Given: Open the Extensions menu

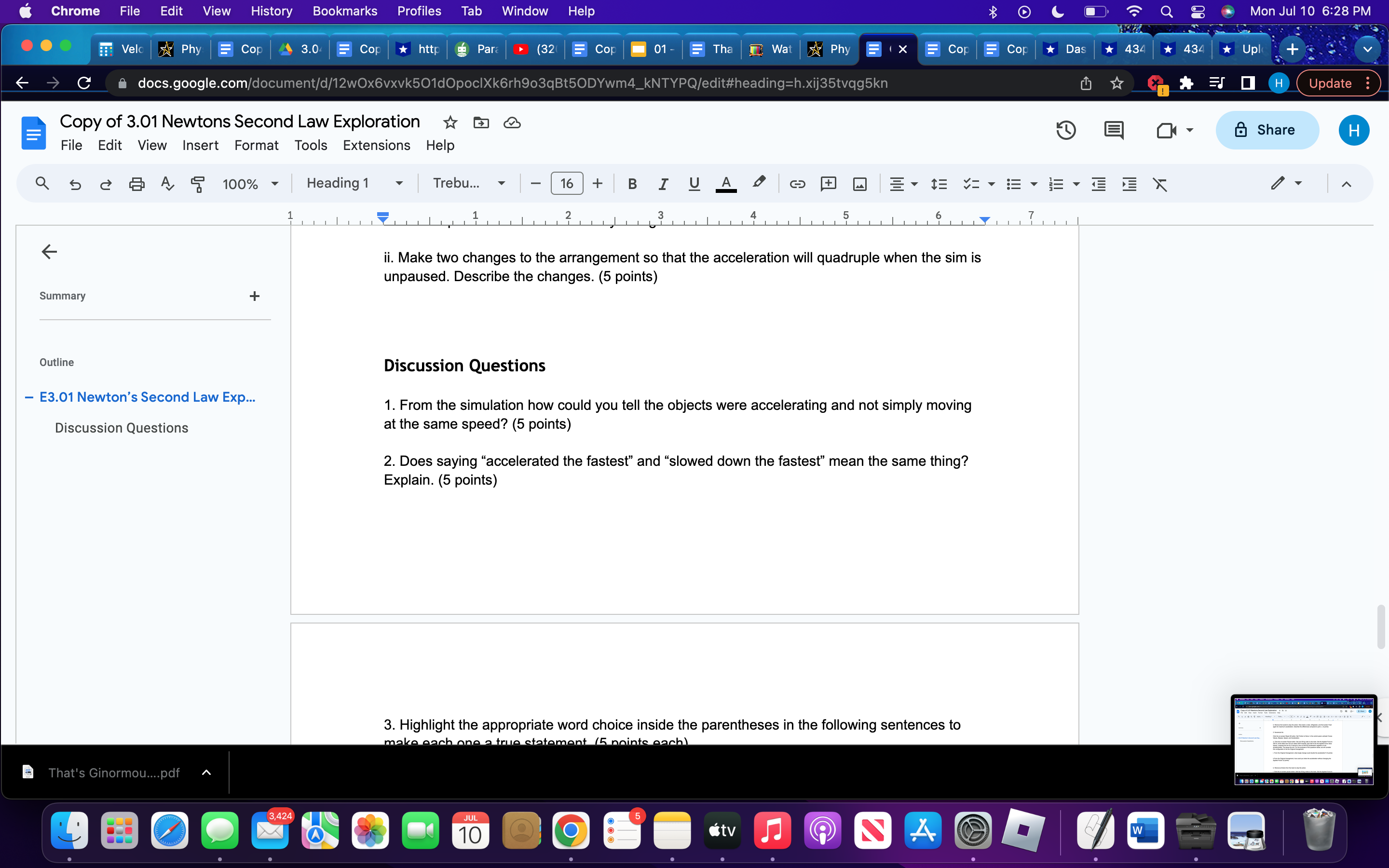Looking at the screenshot, I should click(x=376, y=145).
